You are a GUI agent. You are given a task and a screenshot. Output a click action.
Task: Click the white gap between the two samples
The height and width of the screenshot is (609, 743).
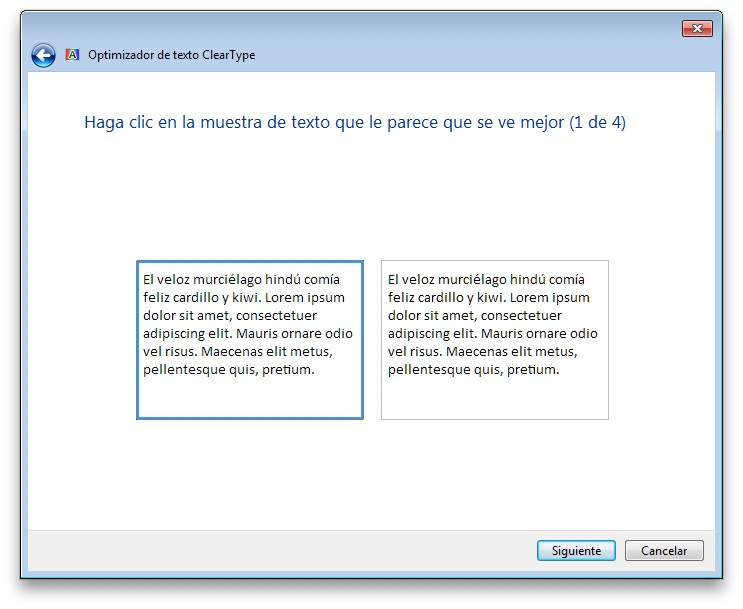(372, 339)
